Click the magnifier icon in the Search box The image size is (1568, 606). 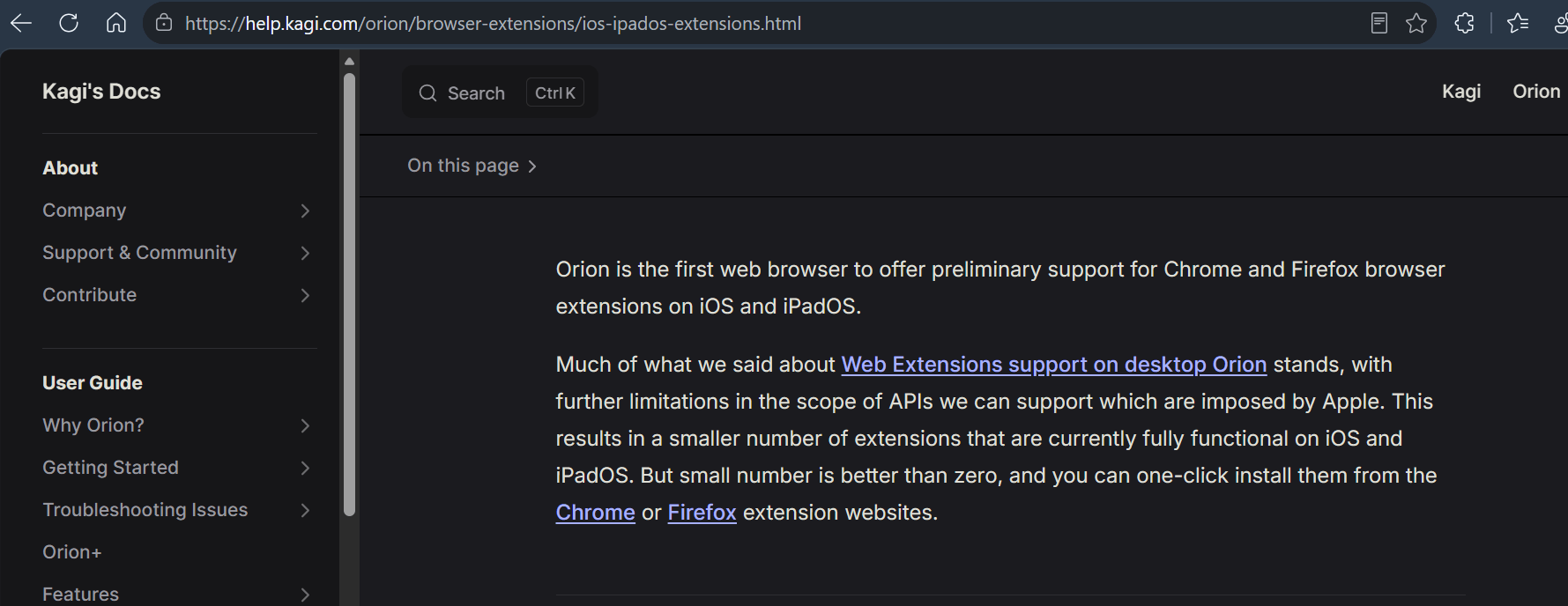[427, 93]
